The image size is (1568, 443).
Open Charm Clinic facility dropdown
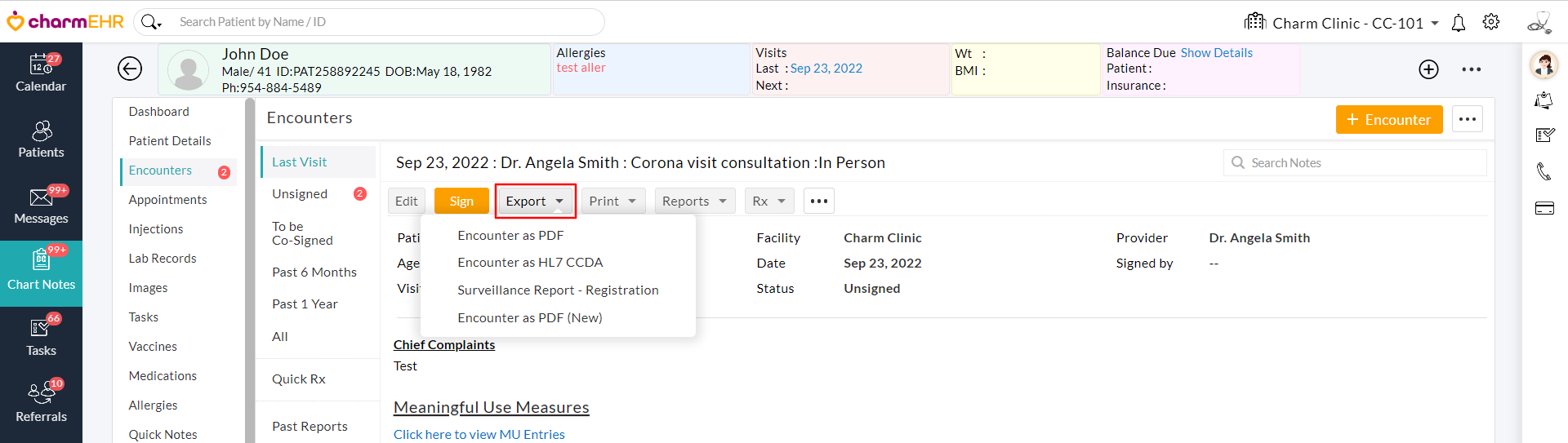(x=1349, y=23)
